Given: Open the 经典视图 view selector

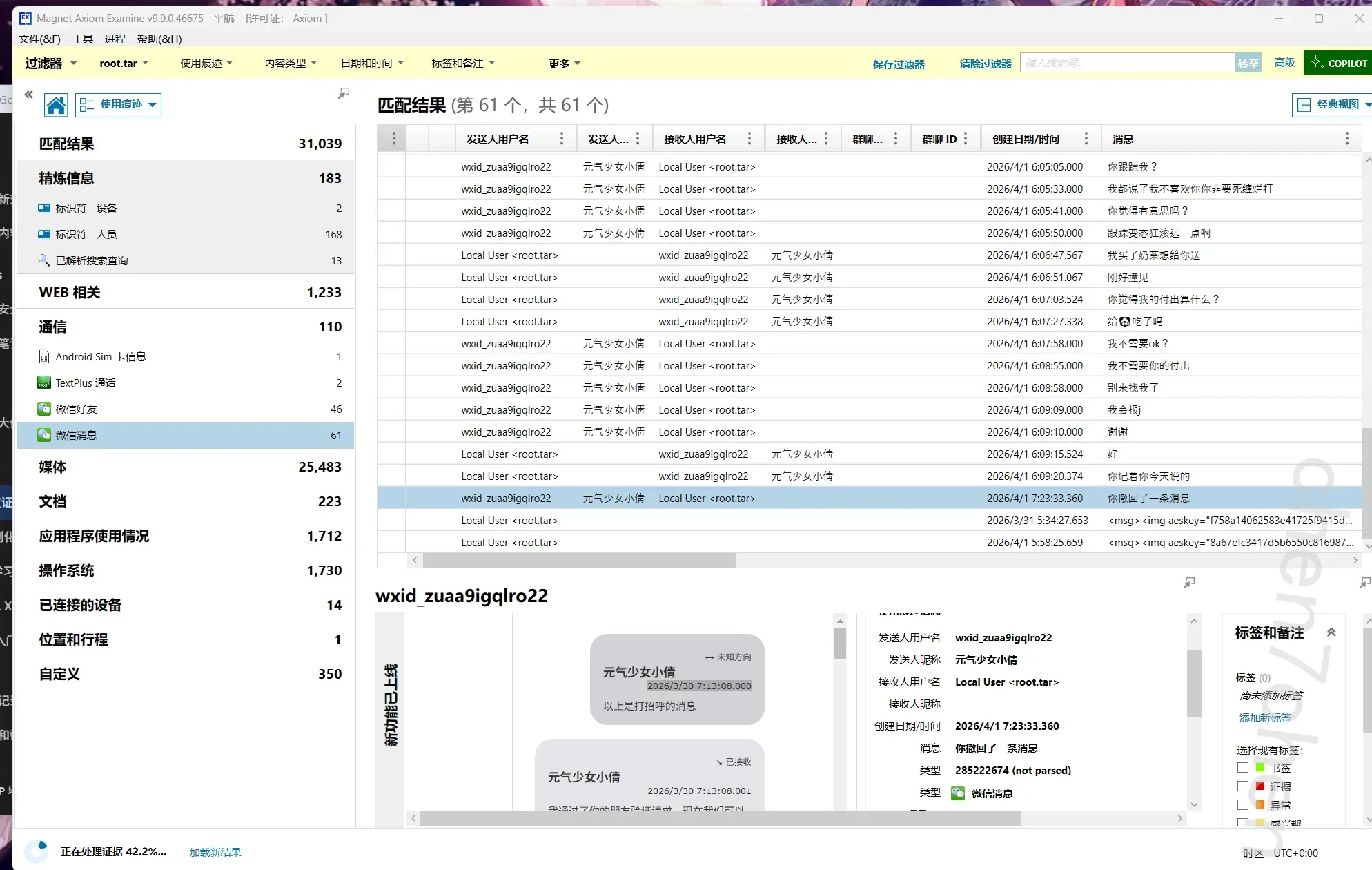Looking at the screenshot, I should [1333, 104].
